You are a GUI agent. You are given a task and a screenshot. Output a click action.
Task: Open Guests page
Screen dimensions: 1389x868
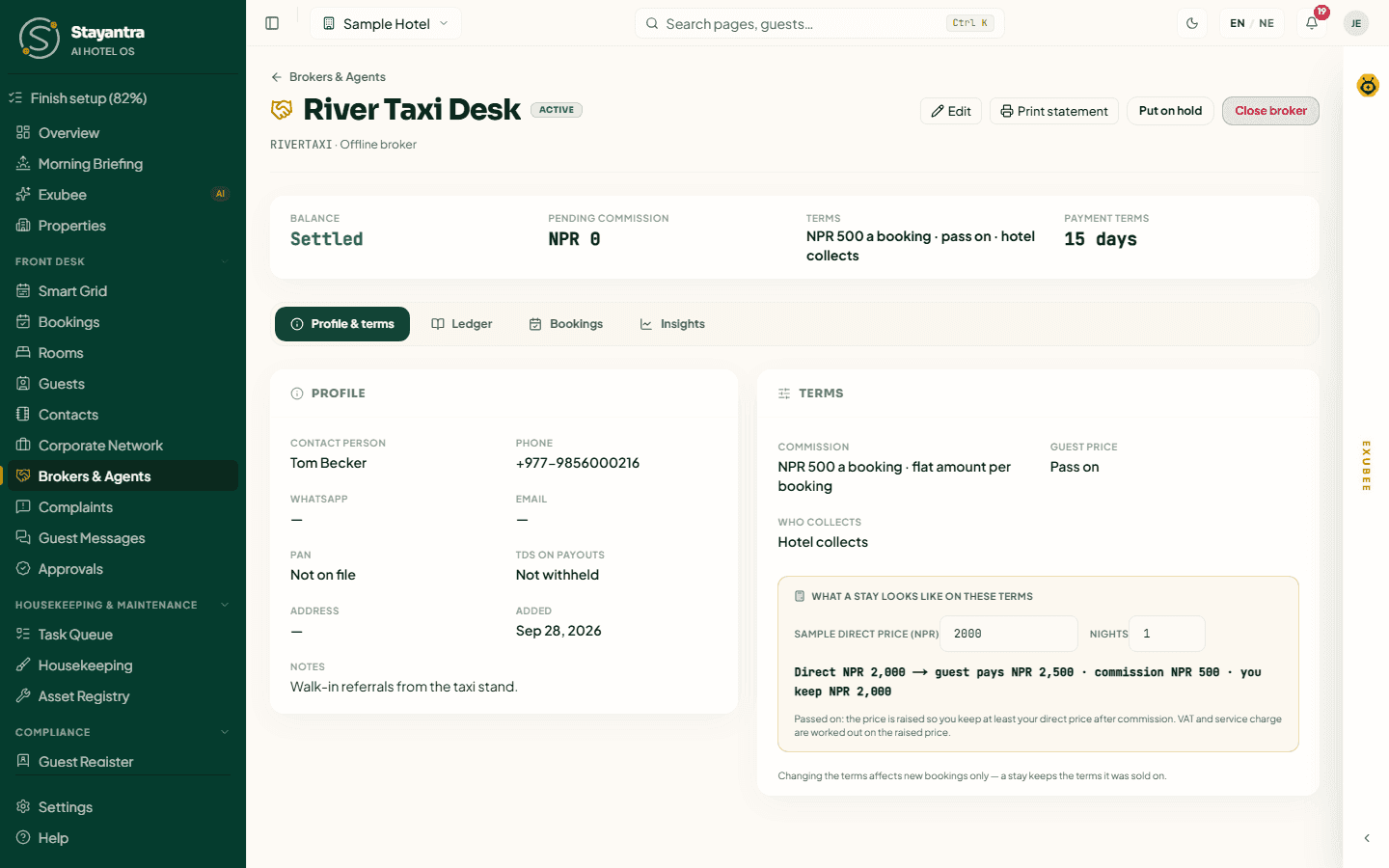click(123, 384)
